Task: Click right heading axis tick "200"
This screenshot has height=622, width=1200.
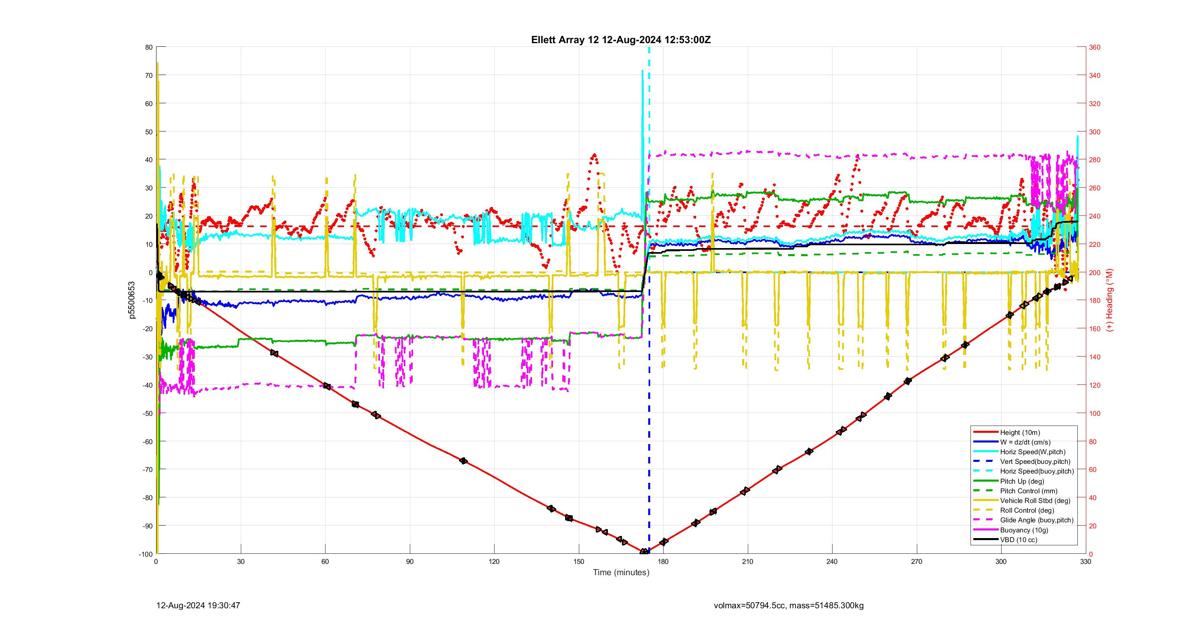Action: [1095, 273]
